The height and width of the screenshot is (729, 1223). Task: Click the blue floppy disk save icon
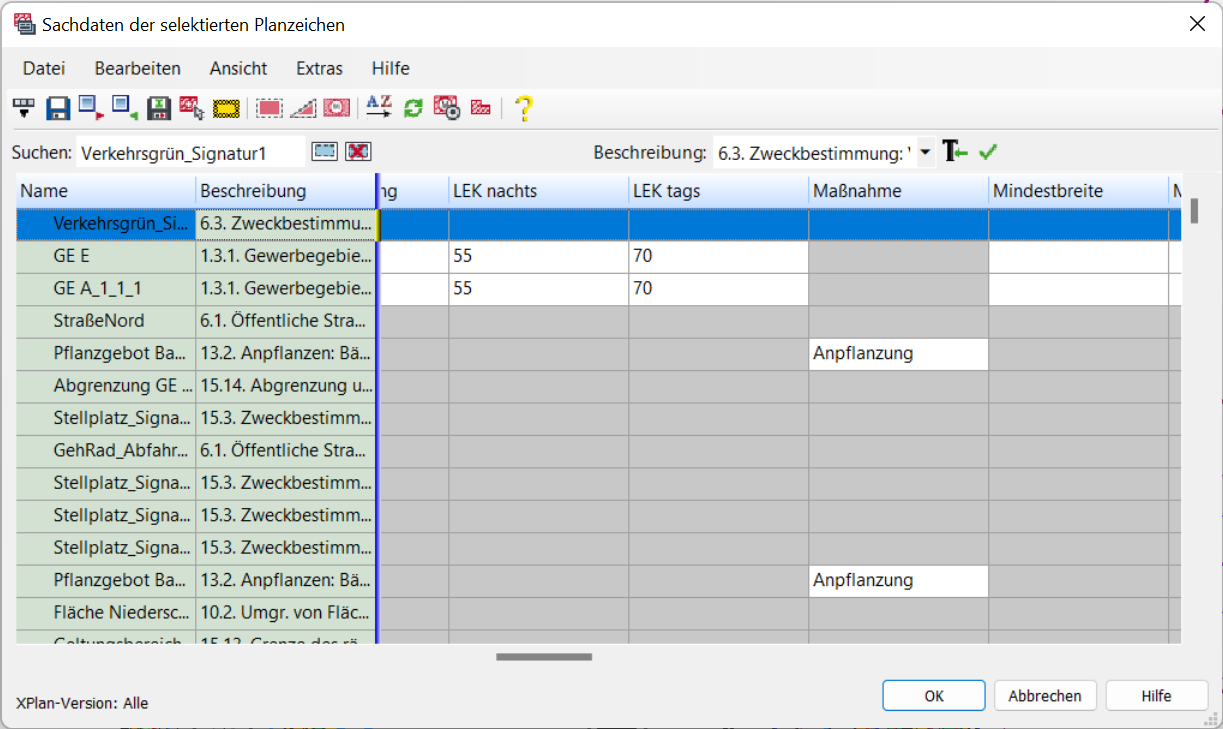(58, 108)
